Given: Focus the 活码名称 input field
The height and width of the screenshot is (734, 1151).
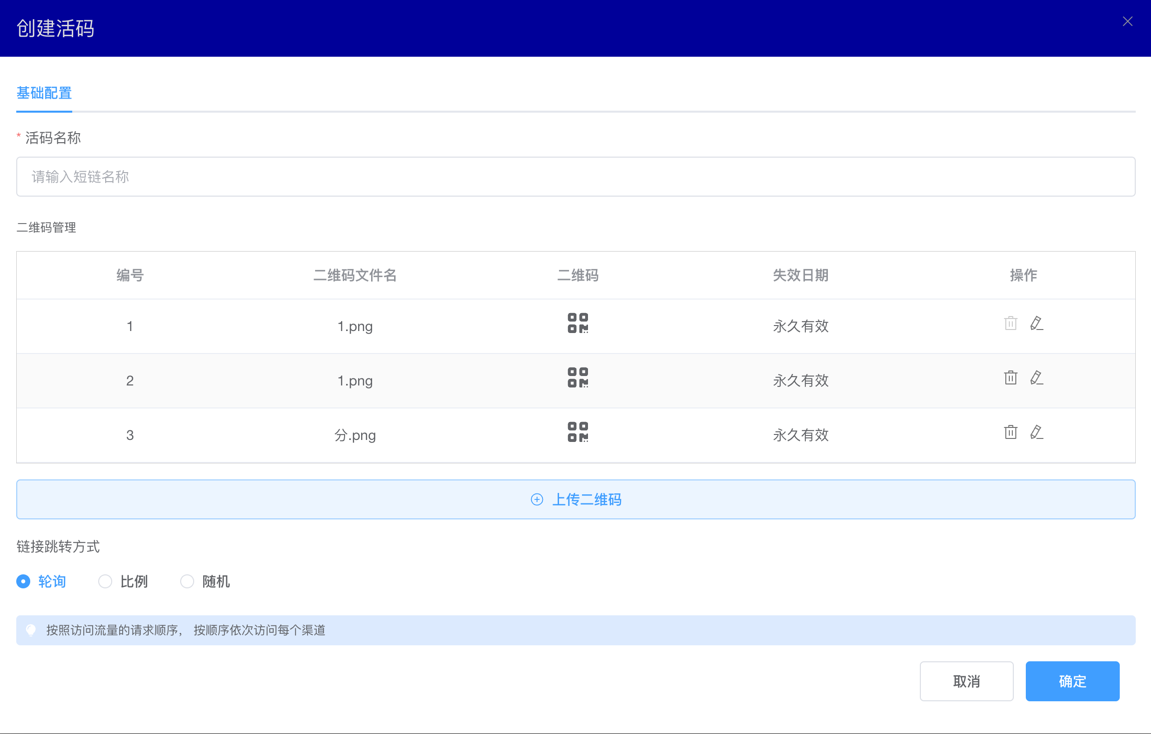Looking at the screenshot, I should coord(576,176).
